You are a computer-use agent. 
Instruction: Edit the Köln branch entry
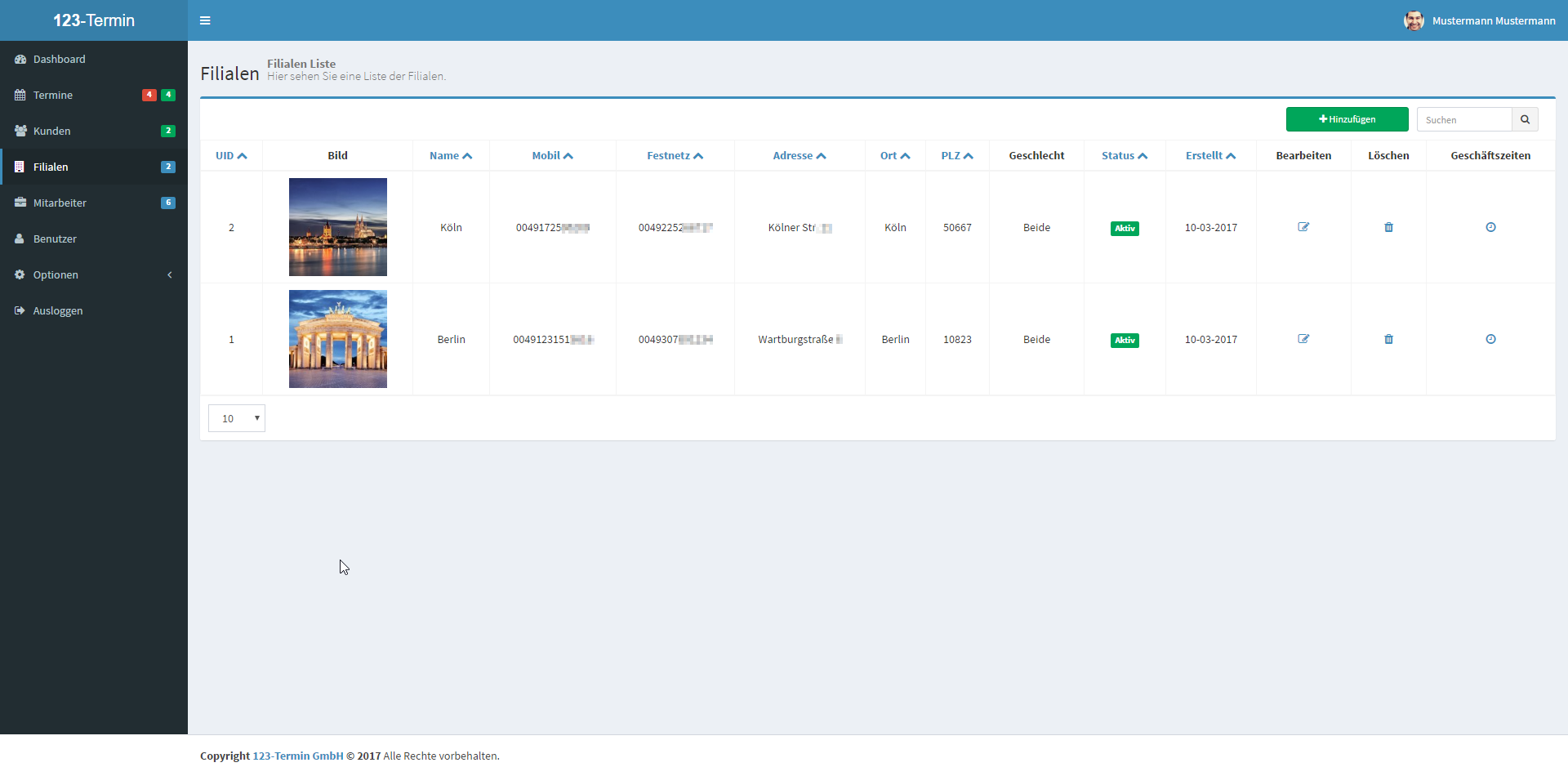point(1303,227)
